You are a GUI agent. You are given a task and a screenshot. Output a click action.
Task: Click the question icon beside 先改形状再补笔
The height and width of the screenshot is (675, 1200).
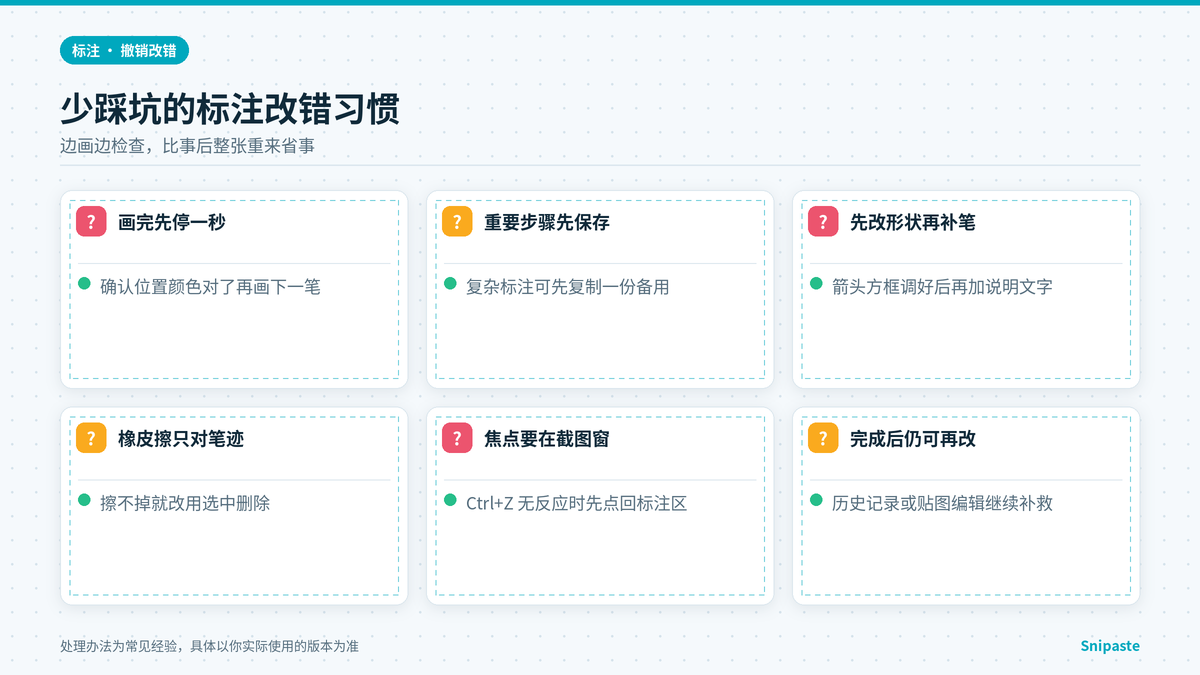point(823,222)
